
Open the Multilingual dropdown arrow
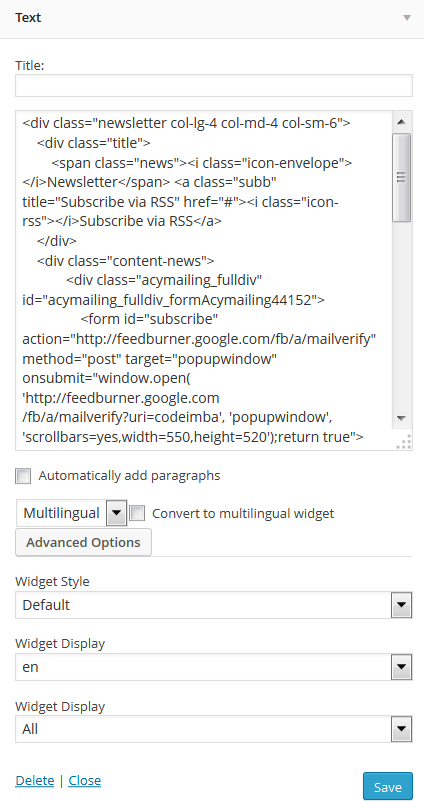(116, 513)
